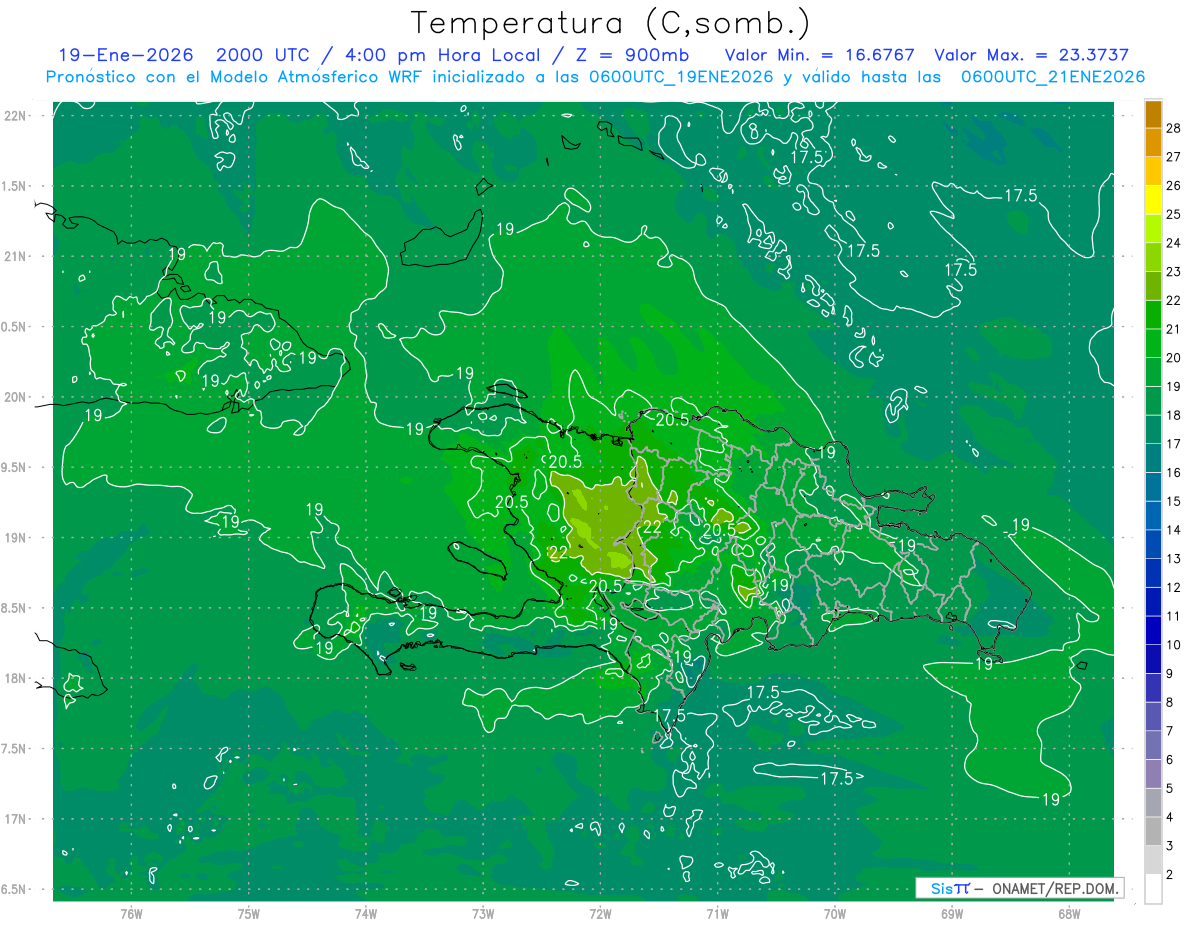Click the '71W' longitude axis label

pyautogui.click(x=717, y=914)
